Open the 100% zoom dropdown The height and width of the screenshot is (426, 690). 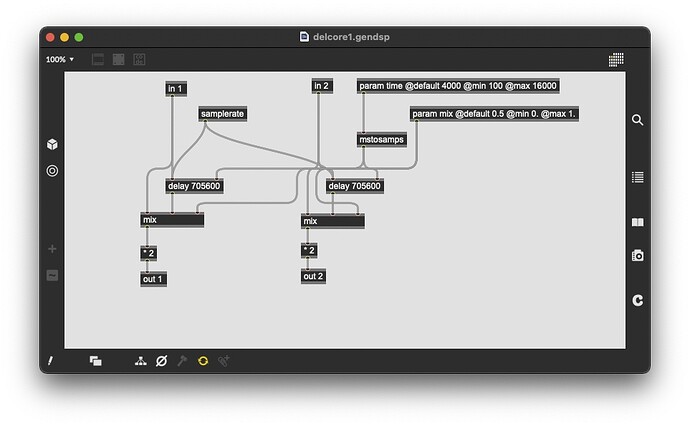click(60, 59)
